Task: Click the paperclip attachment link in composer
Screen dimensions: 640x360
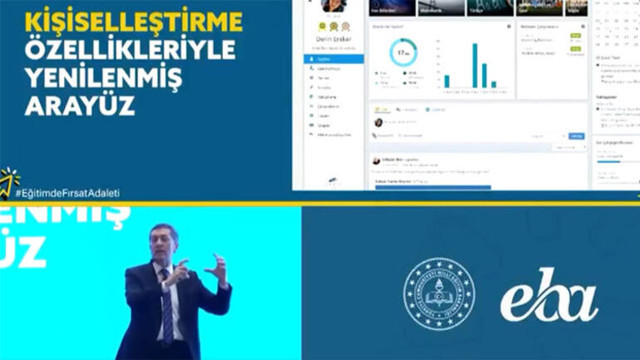Action: tap(382, 136)
